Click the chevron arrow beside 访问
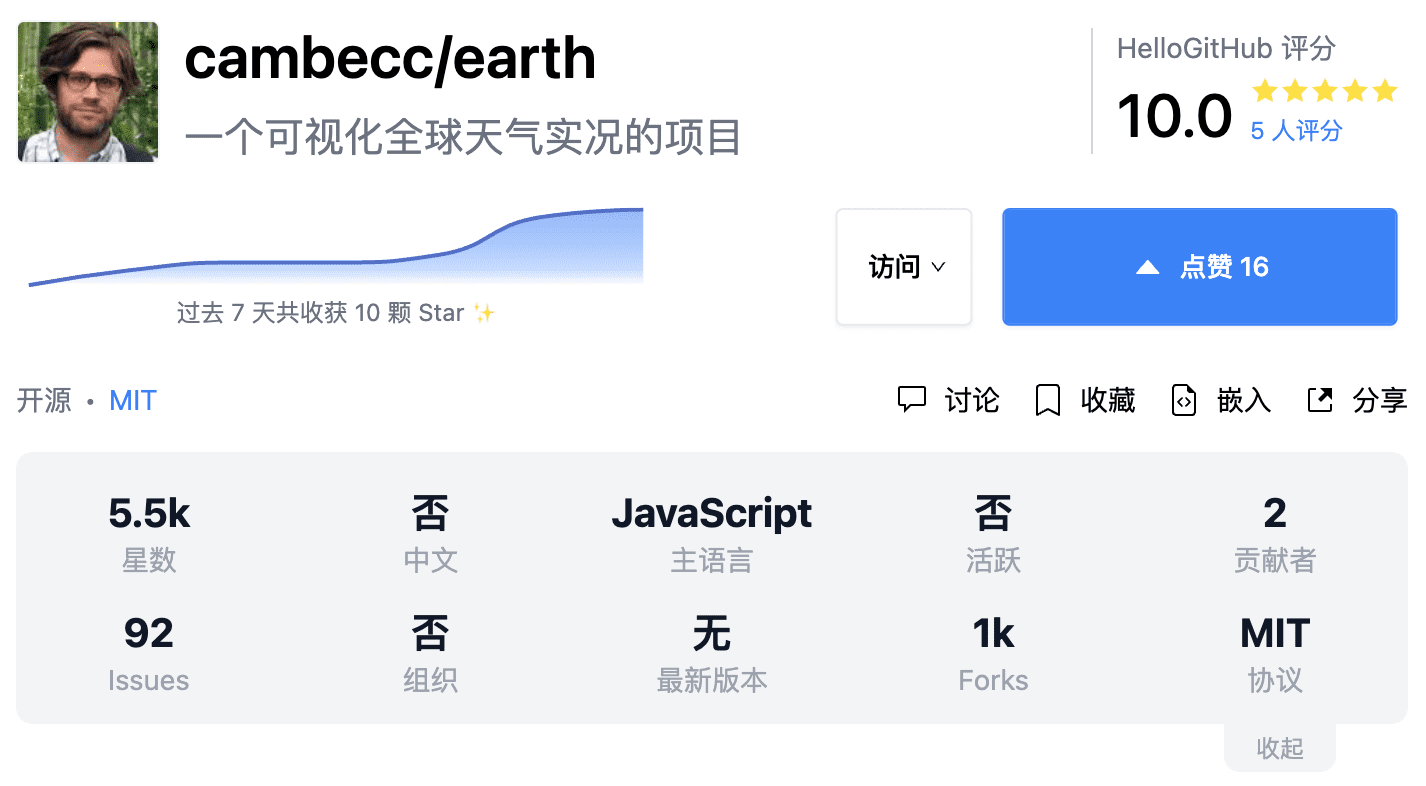The height and width of the screenshot is (786, 1426). 938,267
